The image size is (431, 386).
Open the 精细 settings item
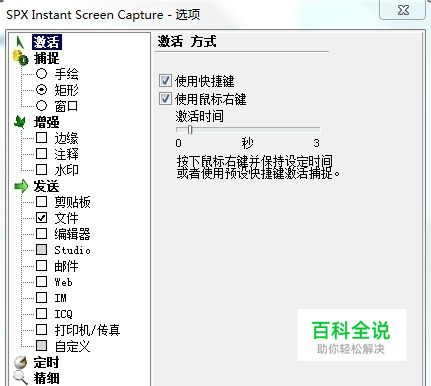[x=46, y=378]
